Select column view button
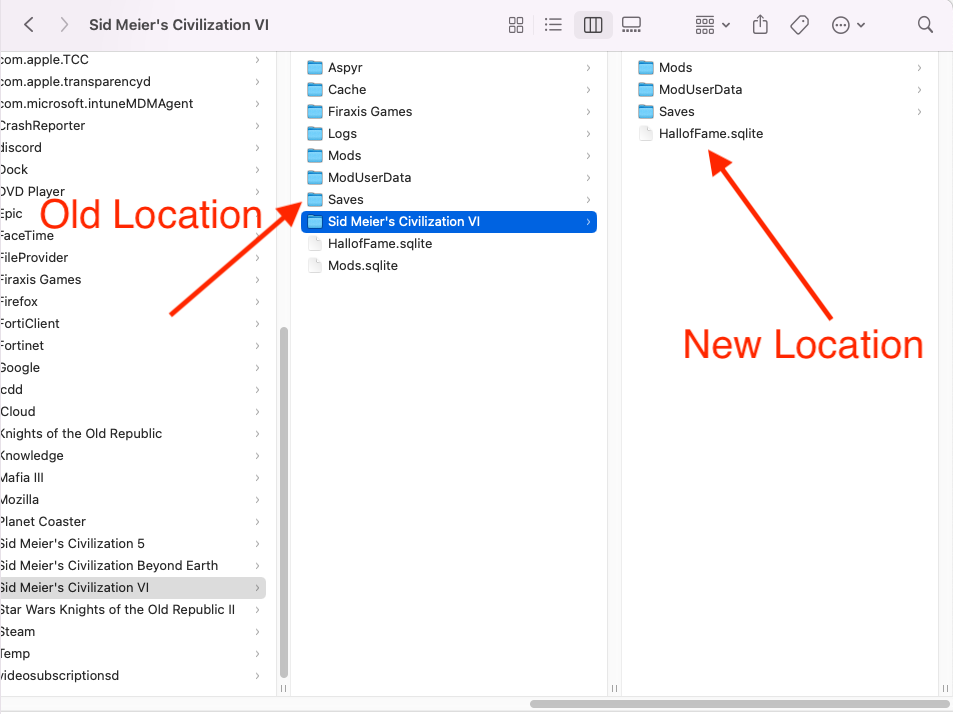 tap(593, 25)
